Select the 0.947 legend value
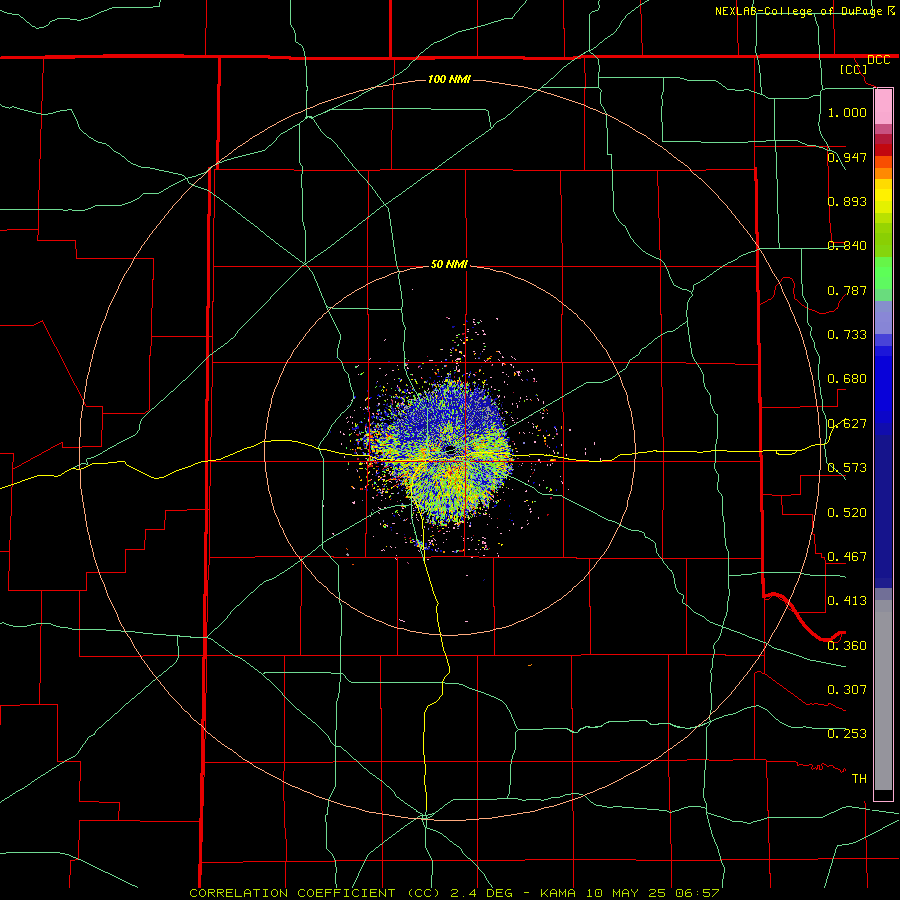 click(847, 157)
